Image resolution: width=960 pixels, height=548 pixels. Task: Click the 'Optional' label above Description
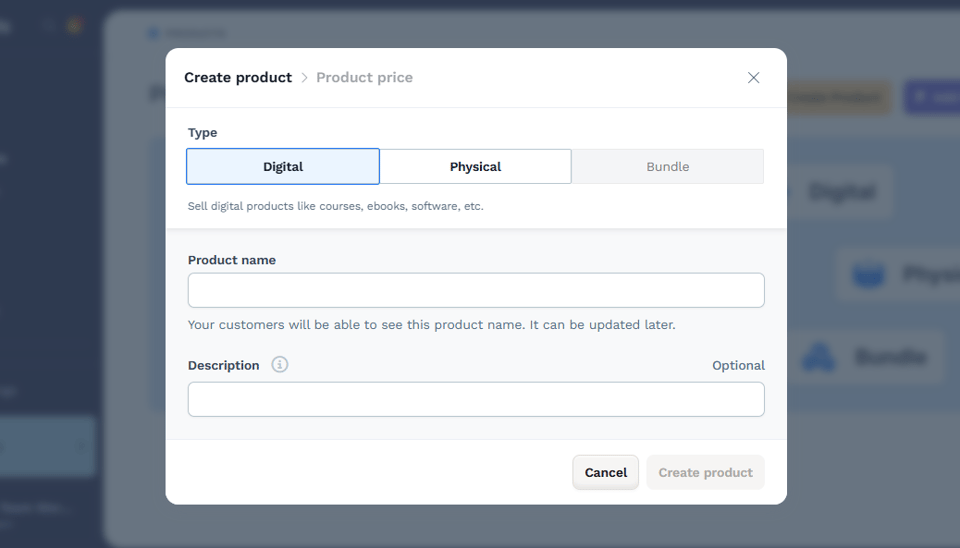point(738,366)
